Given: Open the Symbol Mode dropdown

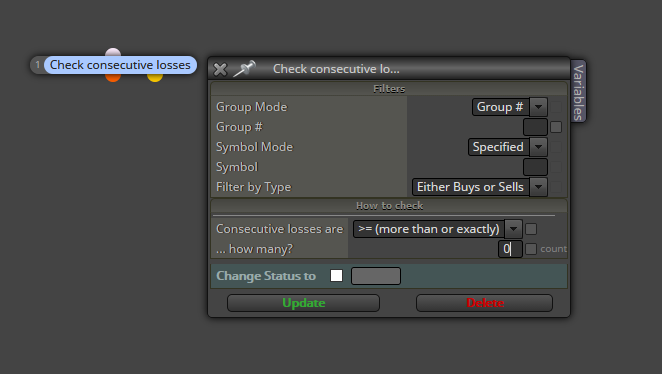Looking at the screenshot, I should (507, 147).
